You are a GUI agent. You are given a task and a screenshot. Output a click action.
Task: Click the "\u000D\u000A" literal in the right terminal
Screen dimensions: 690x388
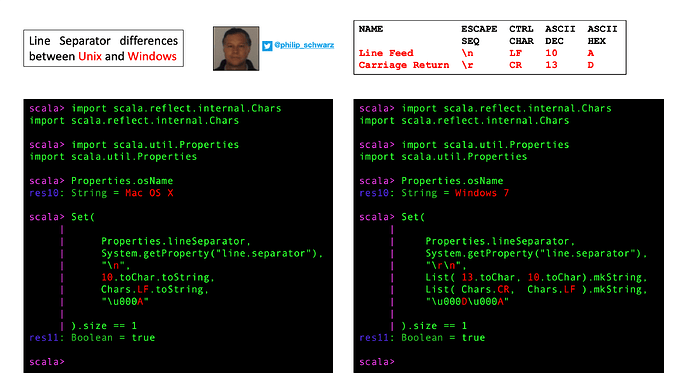tap(467, 302)
